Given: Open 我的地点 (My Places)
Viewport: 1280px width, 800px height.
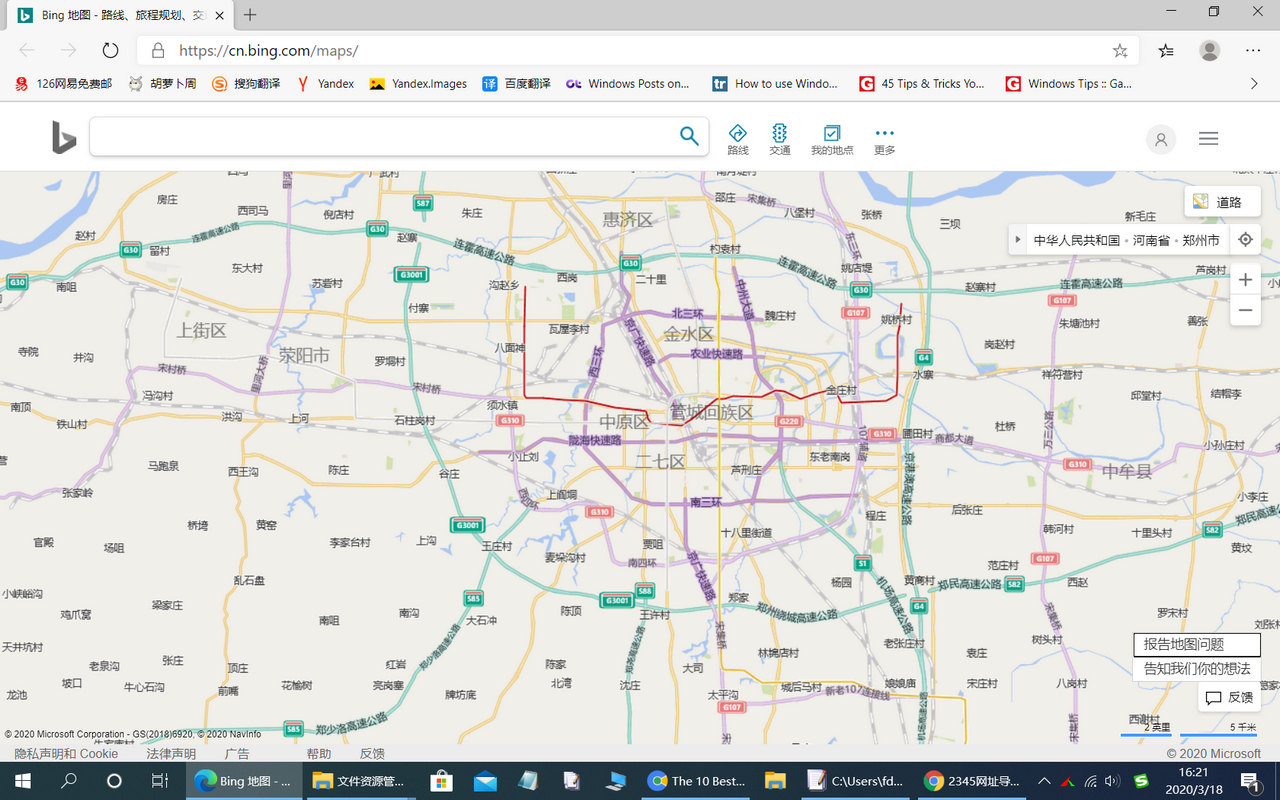Looking at the screenshot, I should (x=832, y=137).
